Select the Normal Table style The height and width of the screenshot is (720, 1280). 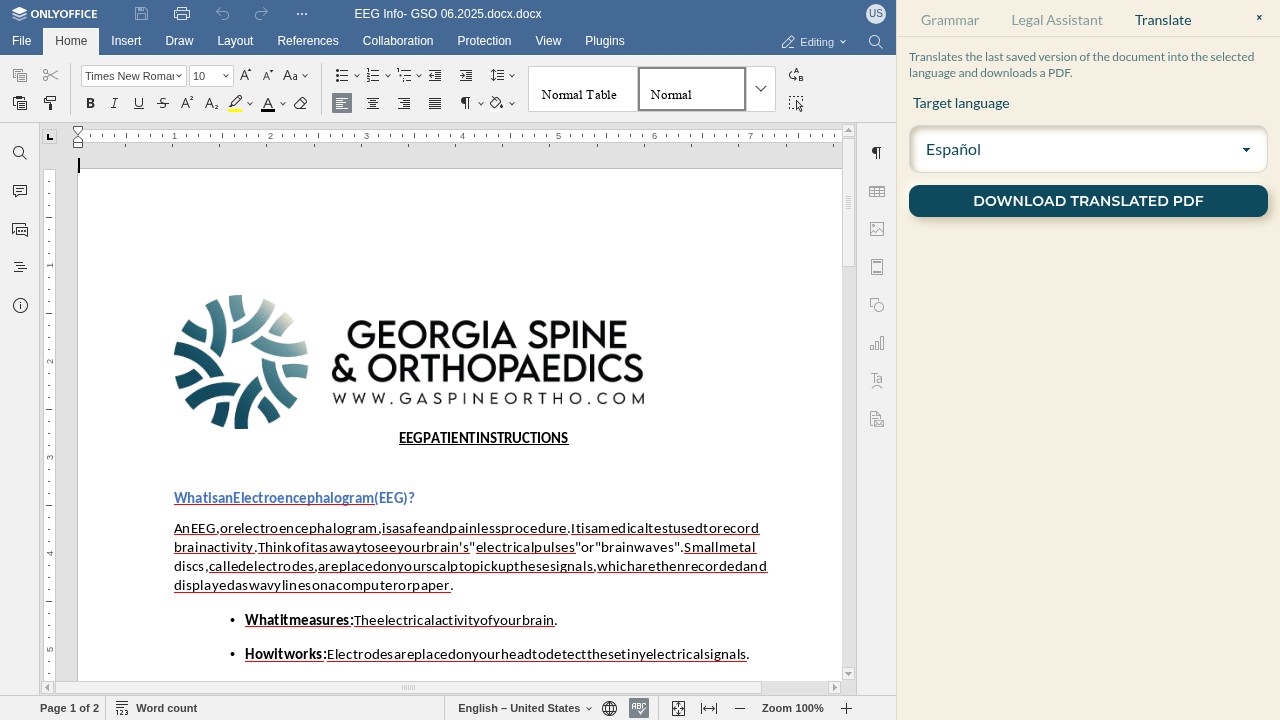pos(583,89)
